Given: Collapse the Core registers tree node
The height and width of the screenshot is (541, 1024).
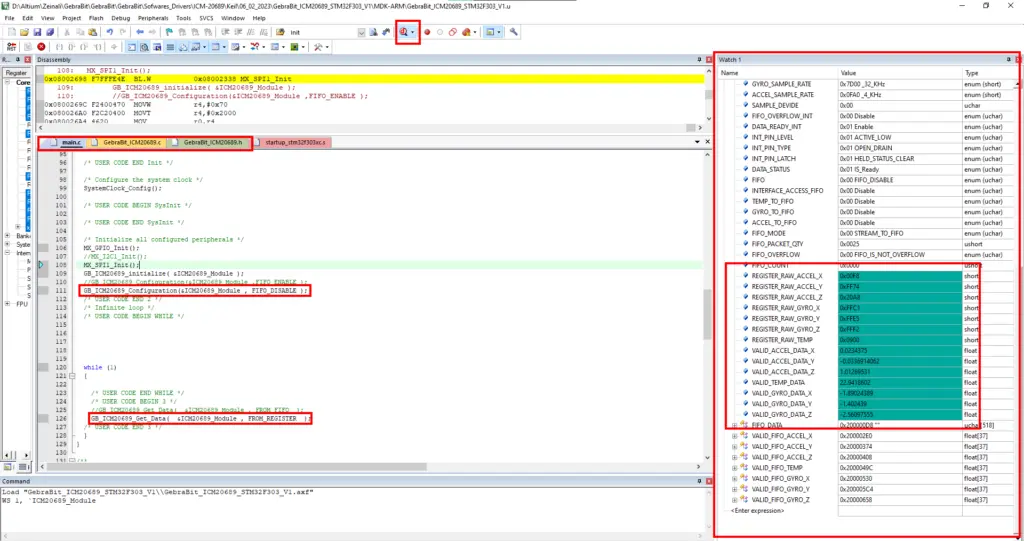Looking at the screenshot, I should 8,83.
